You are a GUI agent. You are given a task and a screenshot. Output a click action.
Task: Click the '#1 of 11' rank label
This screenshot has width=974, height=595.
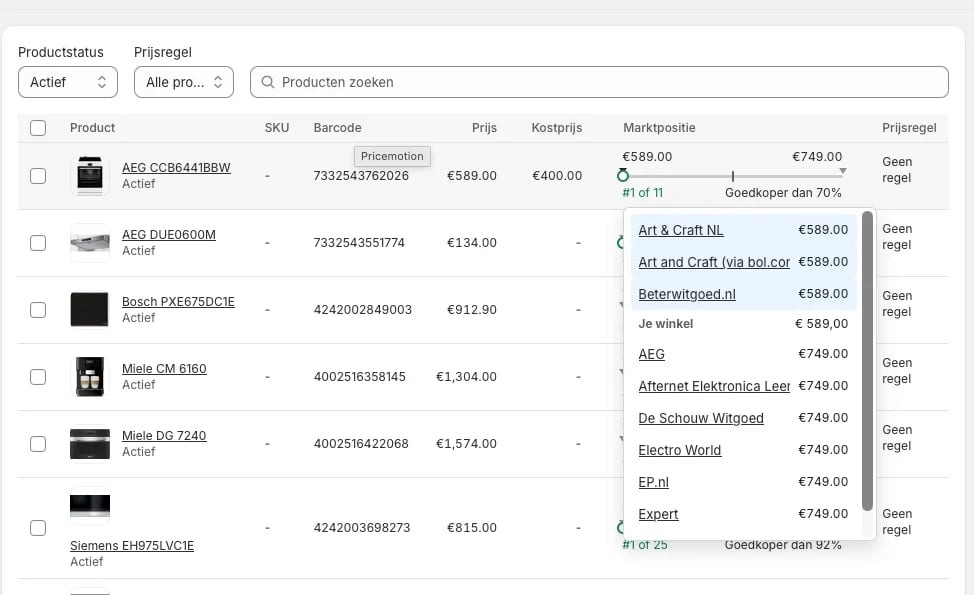coord(642,193)
